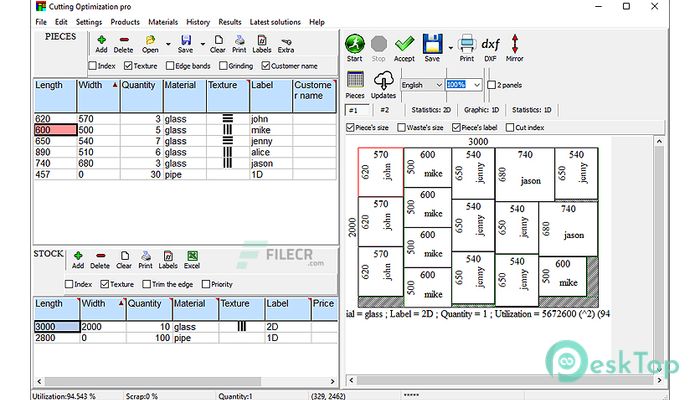Screen dimensions: 700x400
Task: Switch to the #2 solution tab
Action: pyautogui.click(x=385, y=110)
